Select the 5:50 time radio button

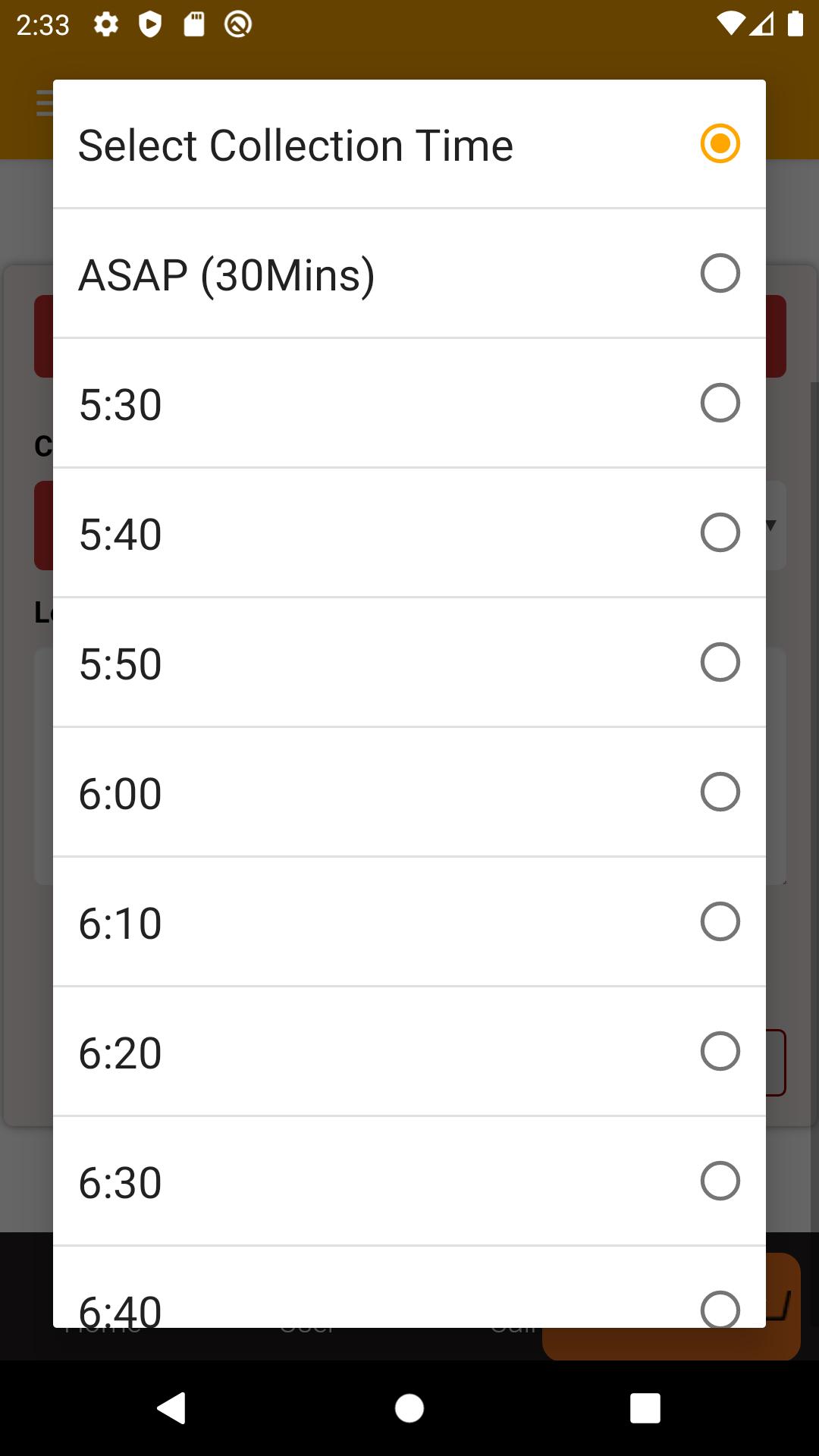(x=720, y=662)
